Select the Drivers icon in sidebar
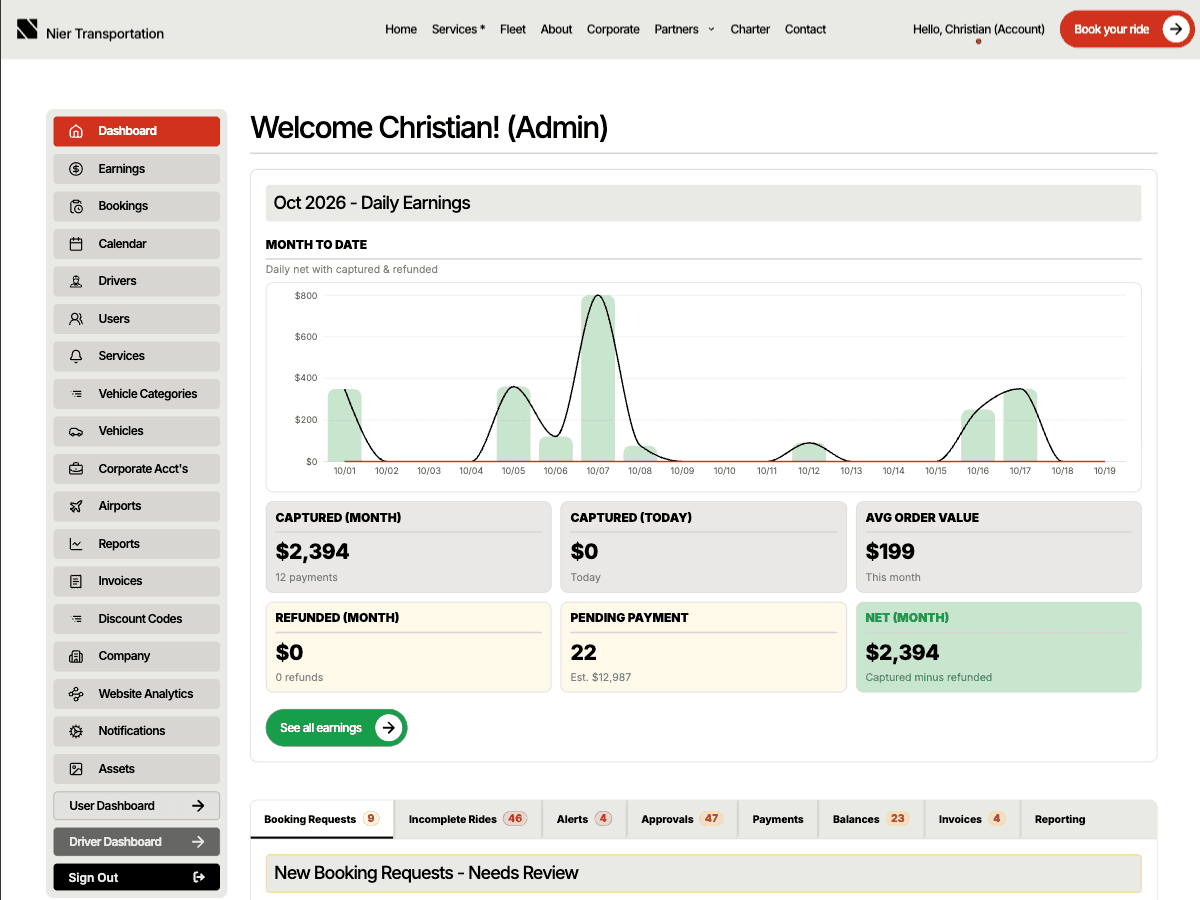 (76, 281)
